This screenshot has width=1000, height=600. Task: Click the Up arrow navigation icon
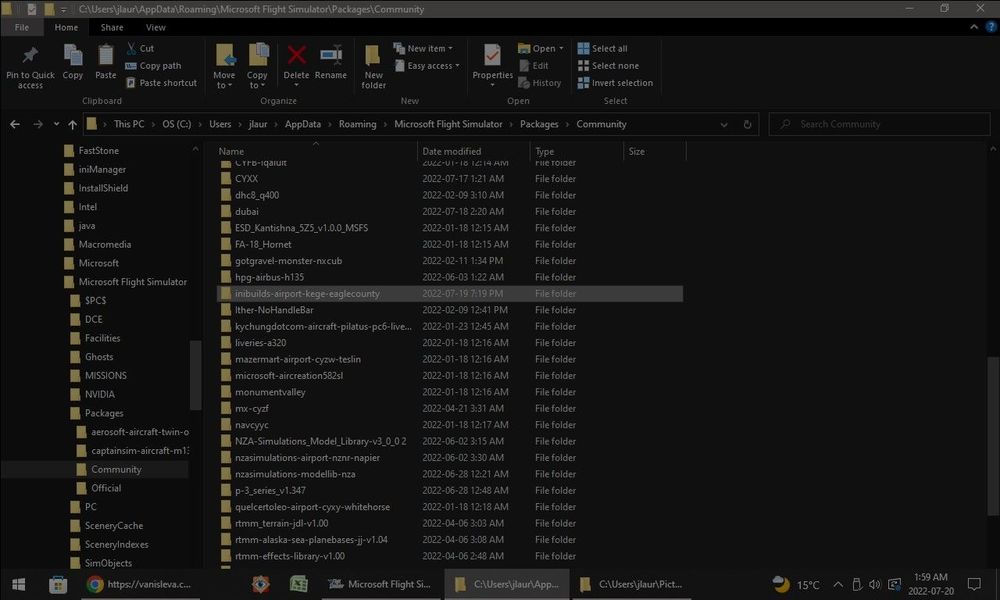(72, 125)
